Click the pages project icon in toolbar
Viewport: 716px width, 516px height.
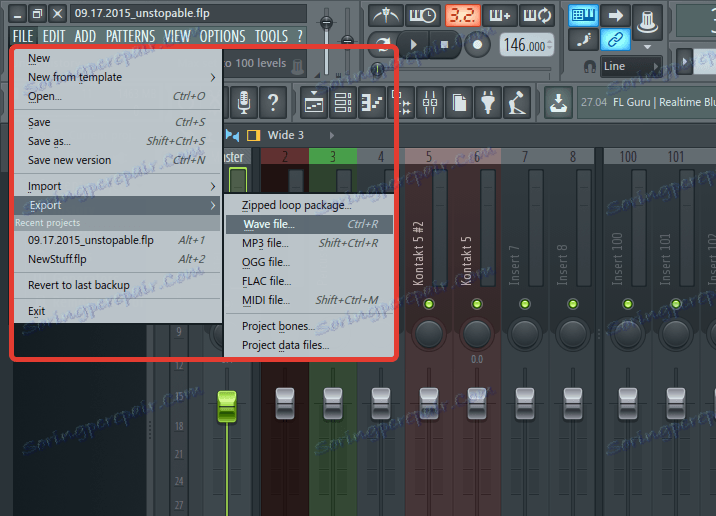click(x=459, y=102)
